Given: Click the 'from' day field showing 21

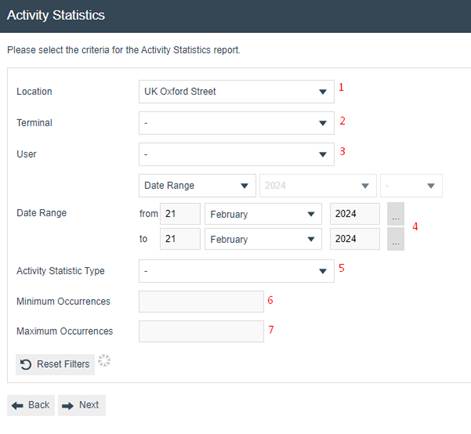Looking at the screenshot, I should pyautogui.click(x=180, y=214).
